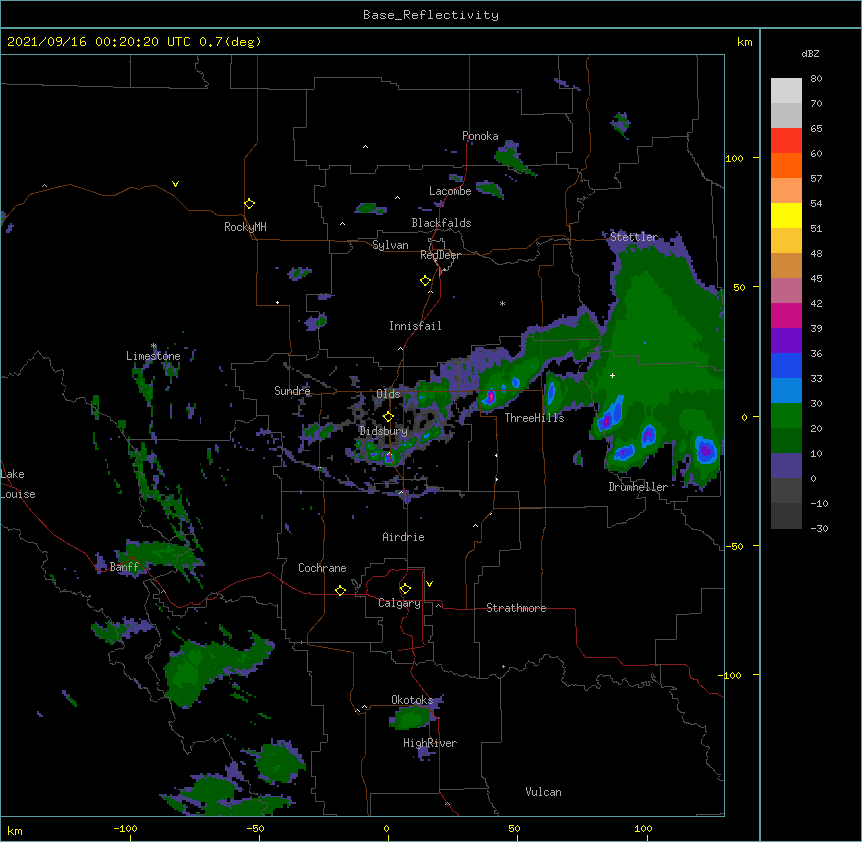Click the yellow diamond marker above RockyMH
The height and width of the screenshot is (842, 862).
pyautogui.click(x=249, y=204)
